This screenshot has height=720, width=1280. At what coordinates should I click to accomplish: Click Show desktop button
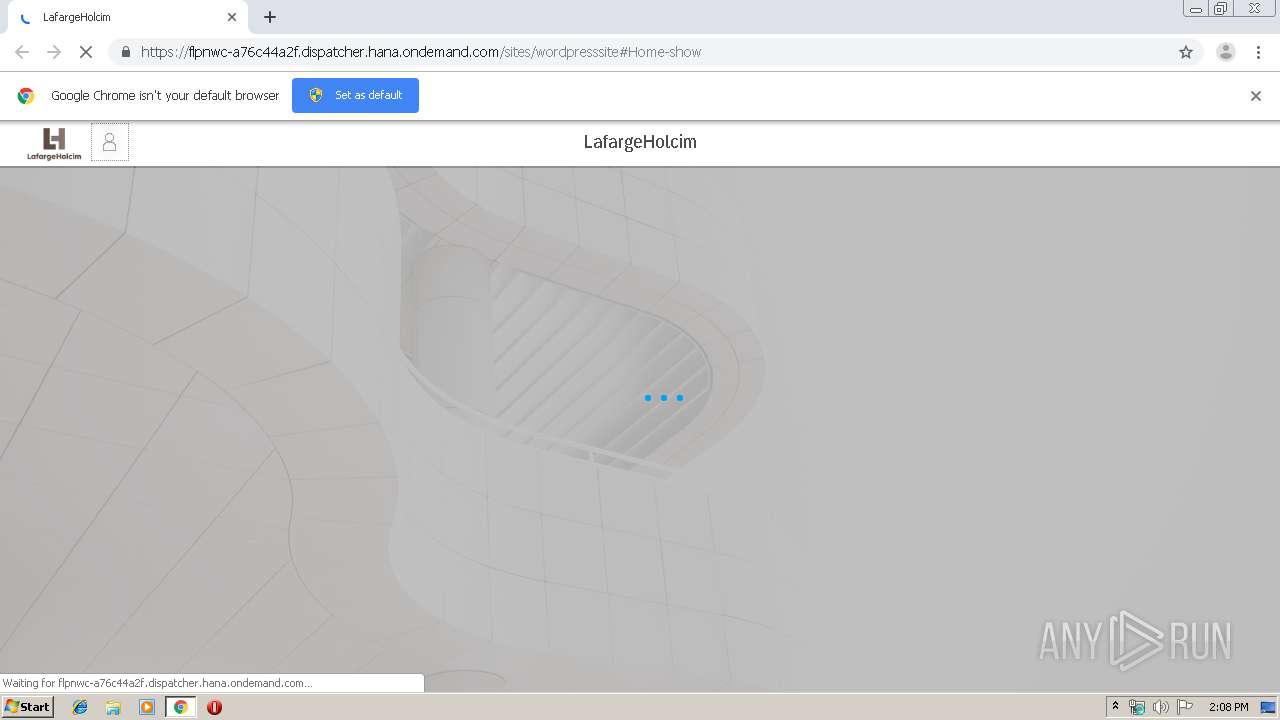pyautogui.click(x=1269, y=707)
